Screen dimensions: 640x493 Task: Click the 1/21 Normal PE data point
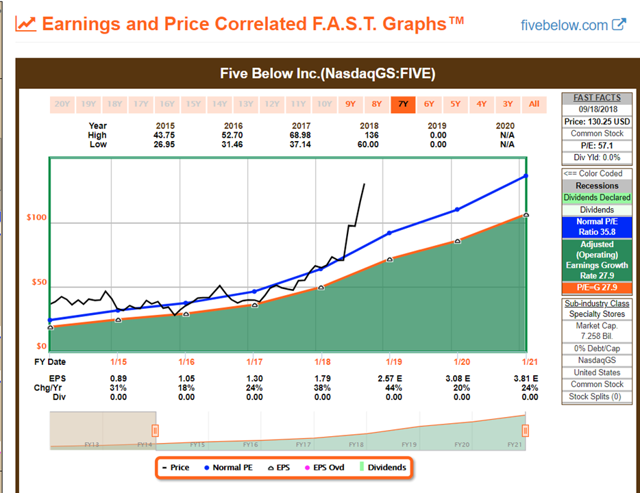click(x=526, y=176)
